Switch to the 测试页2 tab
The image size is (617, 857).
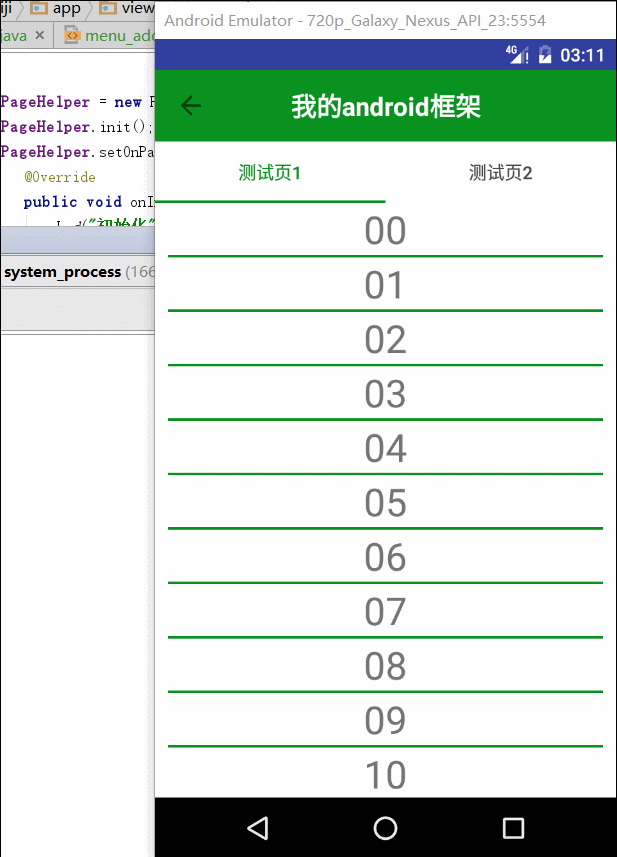[x=501, y=173]
